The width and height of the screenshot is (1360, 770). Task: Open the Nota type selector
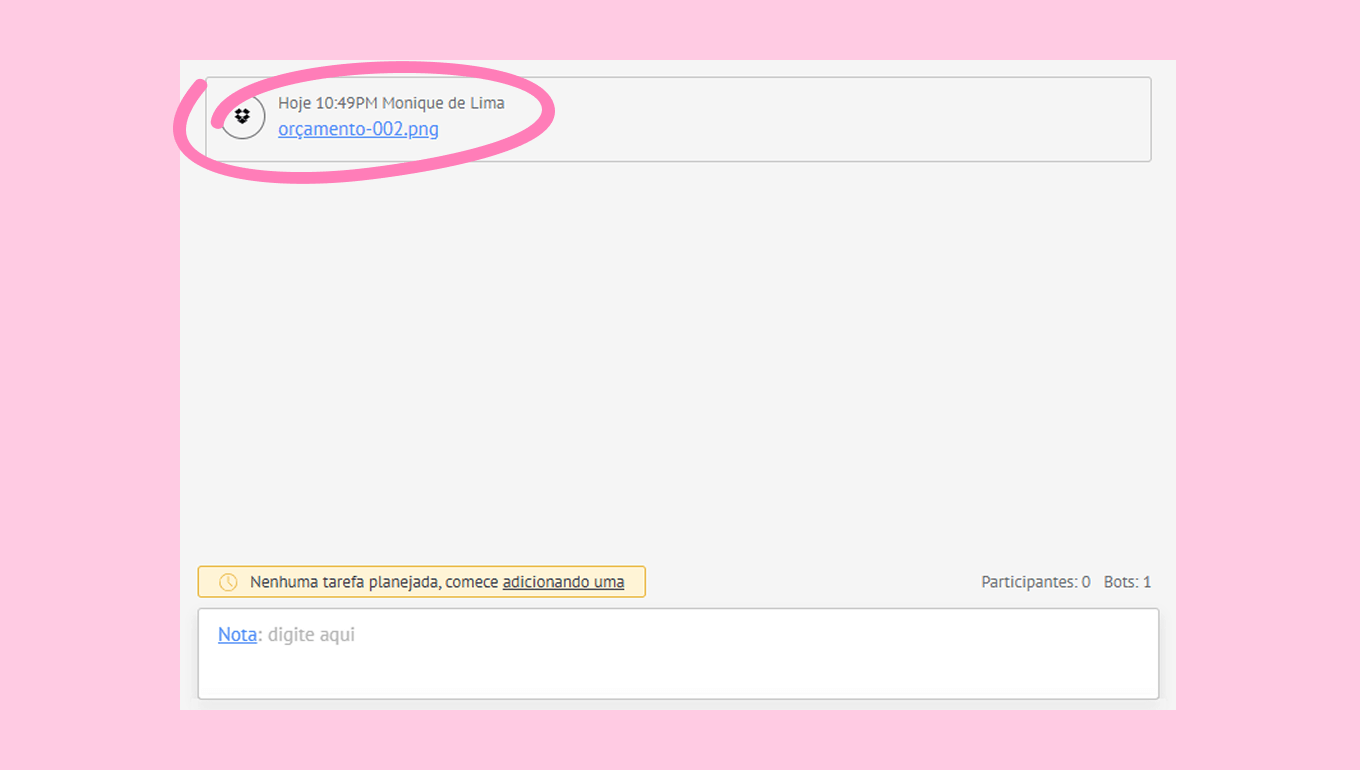pos(237,635)
